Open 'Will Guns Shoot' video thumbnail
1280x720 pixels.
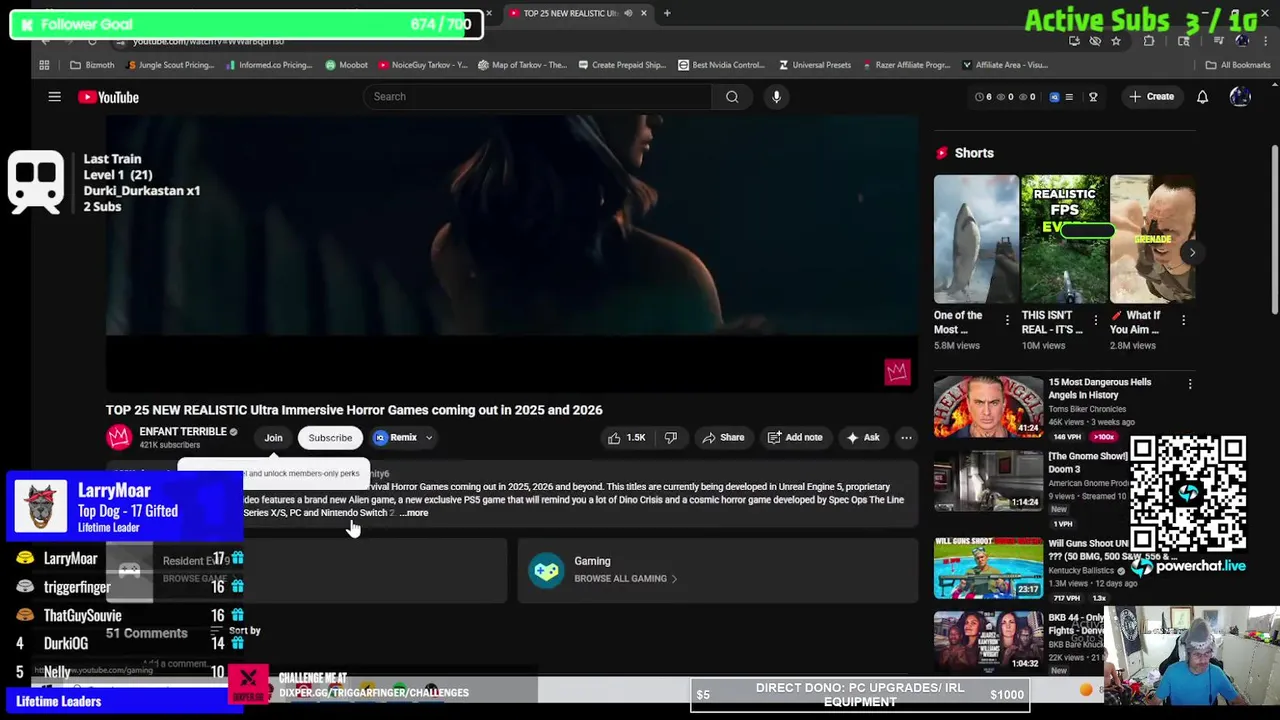tap(988, 567)
